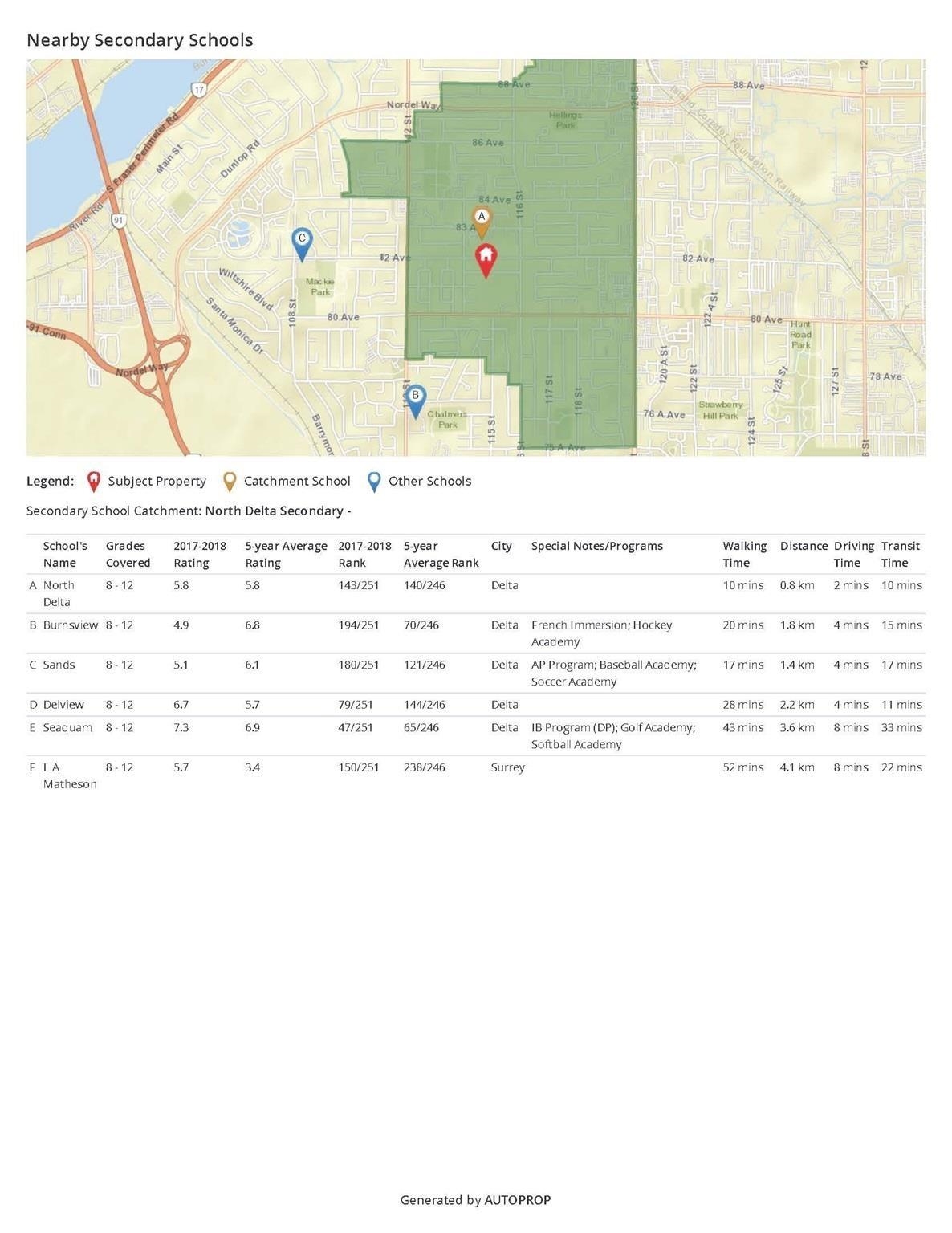Click the Transit Time column header

[x=900, y=554]
